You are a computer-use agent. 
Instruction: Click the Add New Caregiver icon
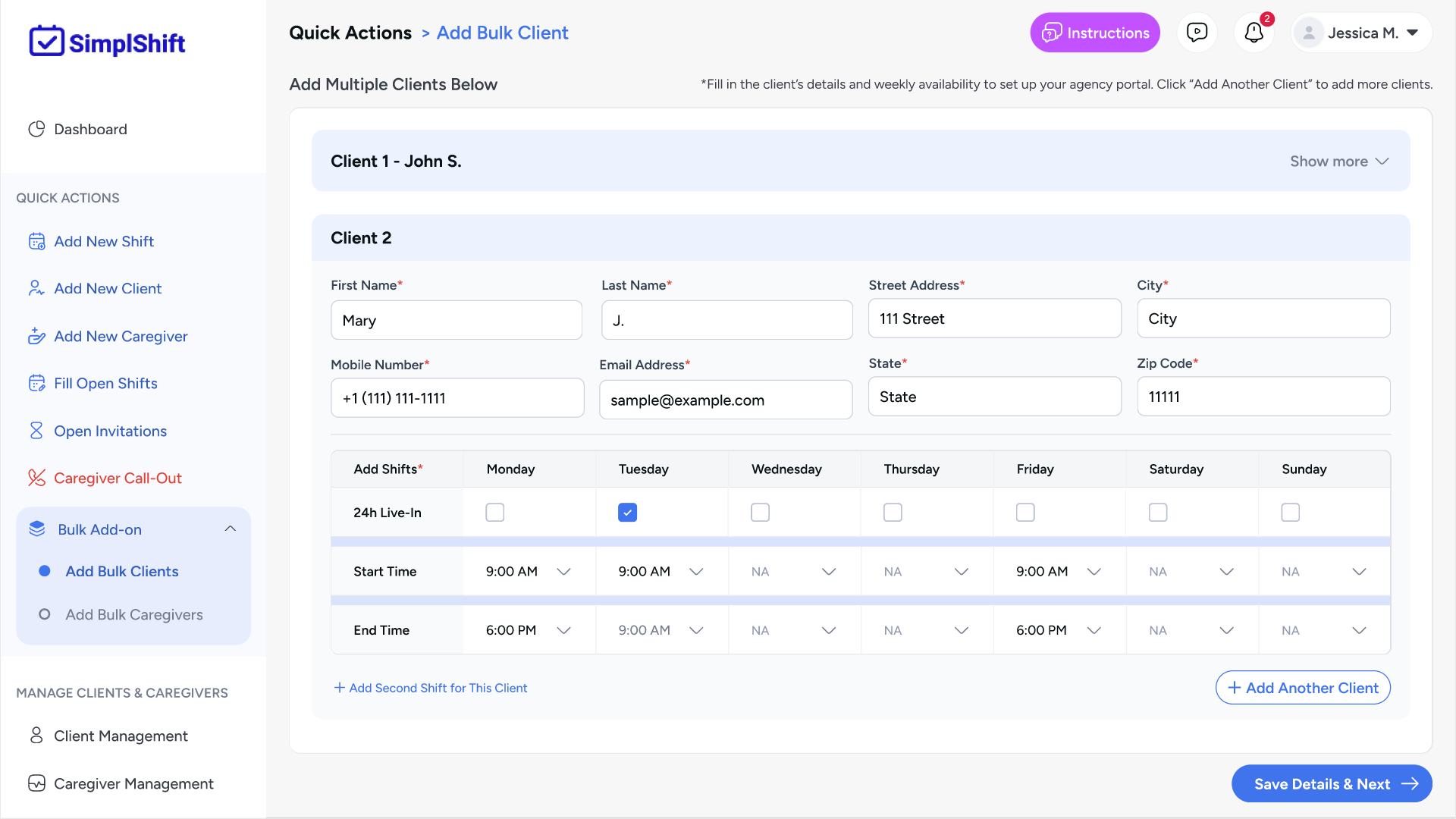(x=37, y=336)
